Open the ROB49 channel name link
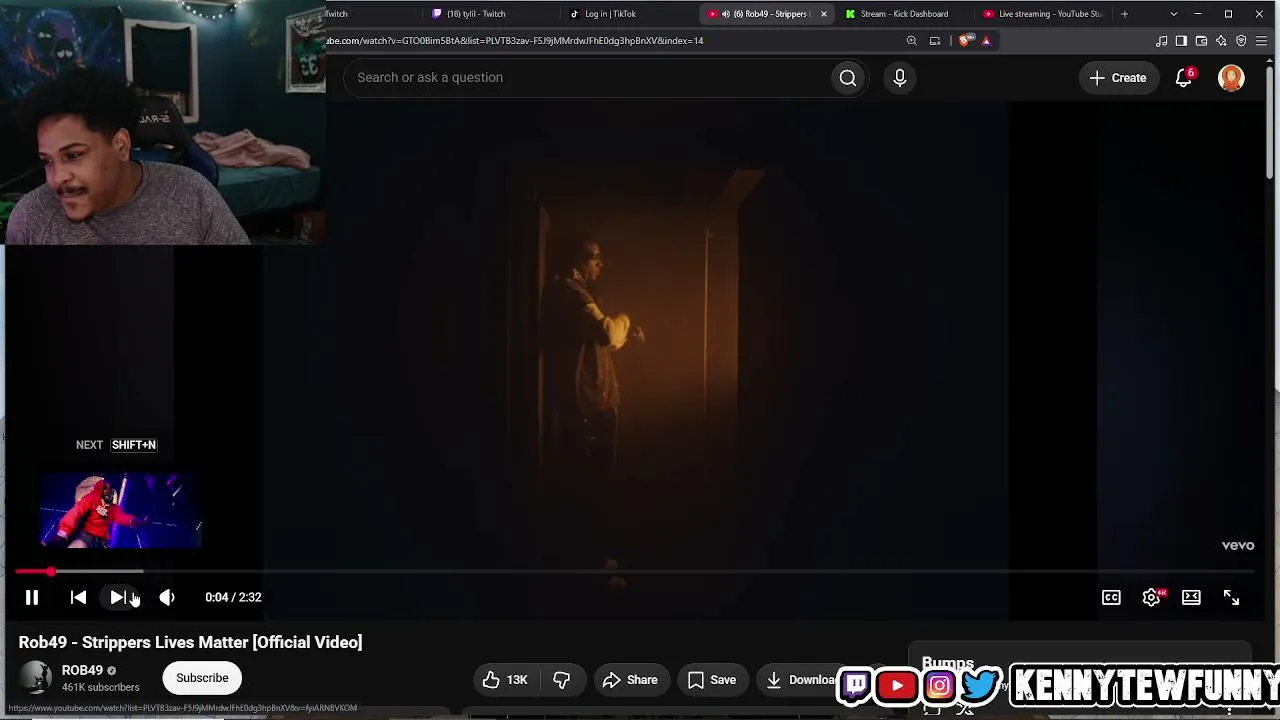This screenshot has width=1280, height=720. pos(82,670)
